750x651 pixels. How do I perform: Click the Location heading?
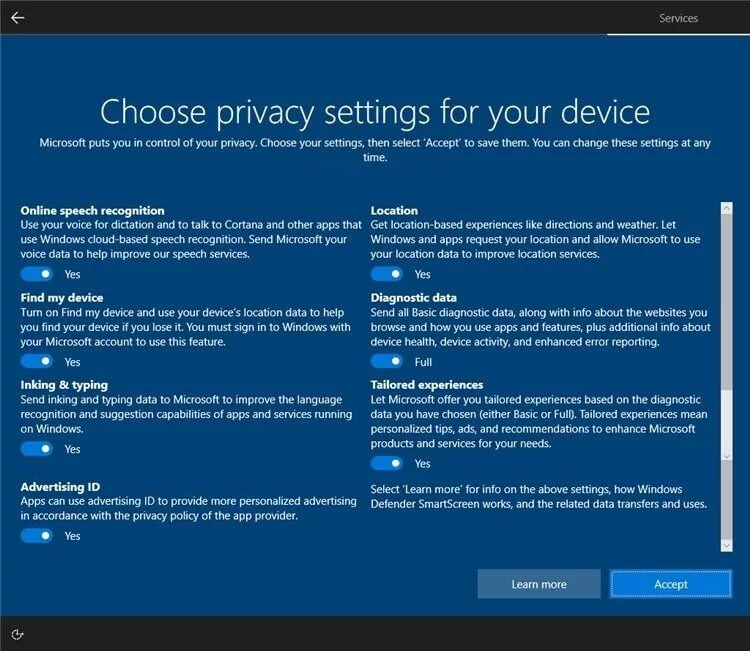[394, 210]
